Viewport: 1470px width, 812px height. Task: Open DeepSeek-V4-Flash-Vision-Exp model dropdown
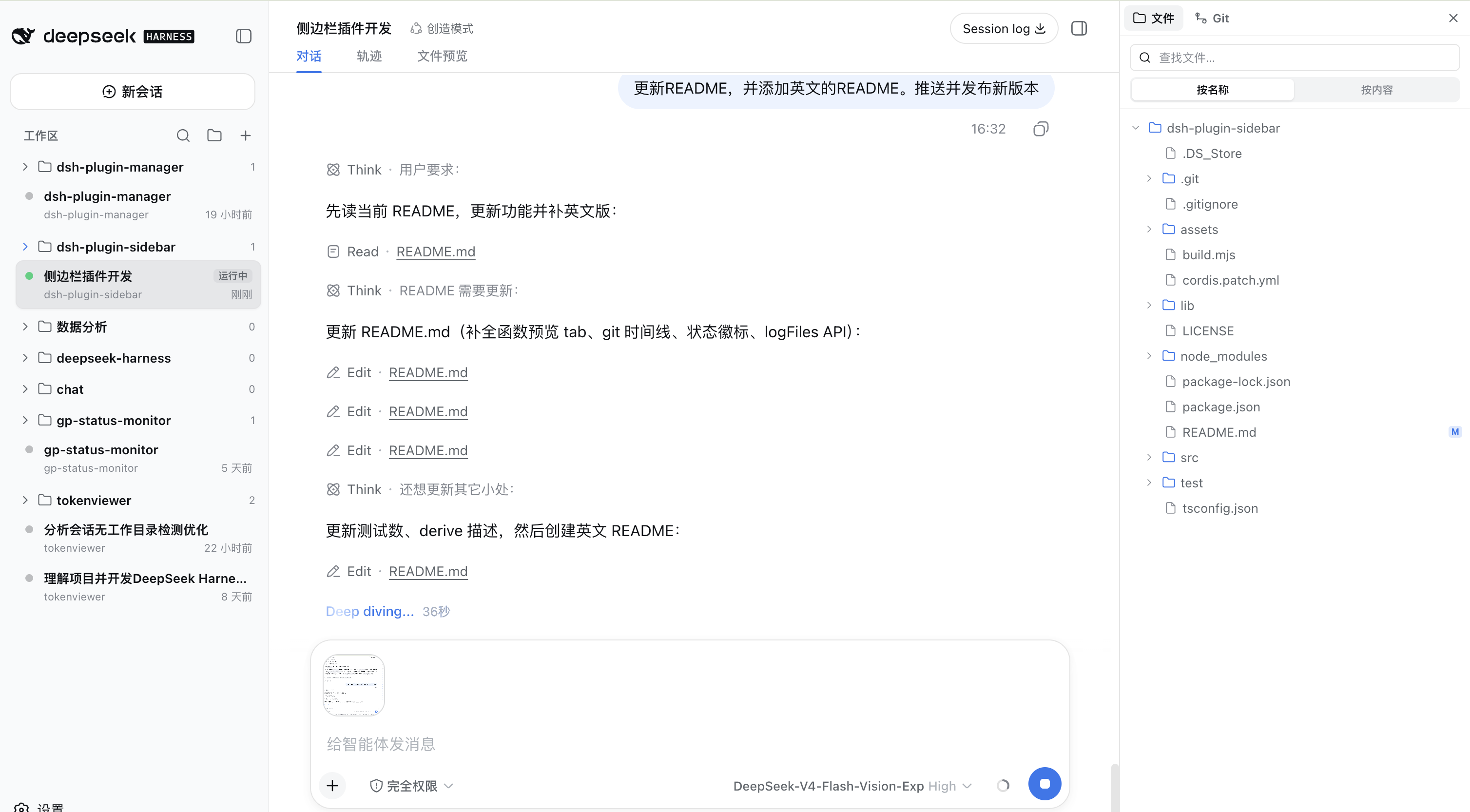tap(852, 786)
